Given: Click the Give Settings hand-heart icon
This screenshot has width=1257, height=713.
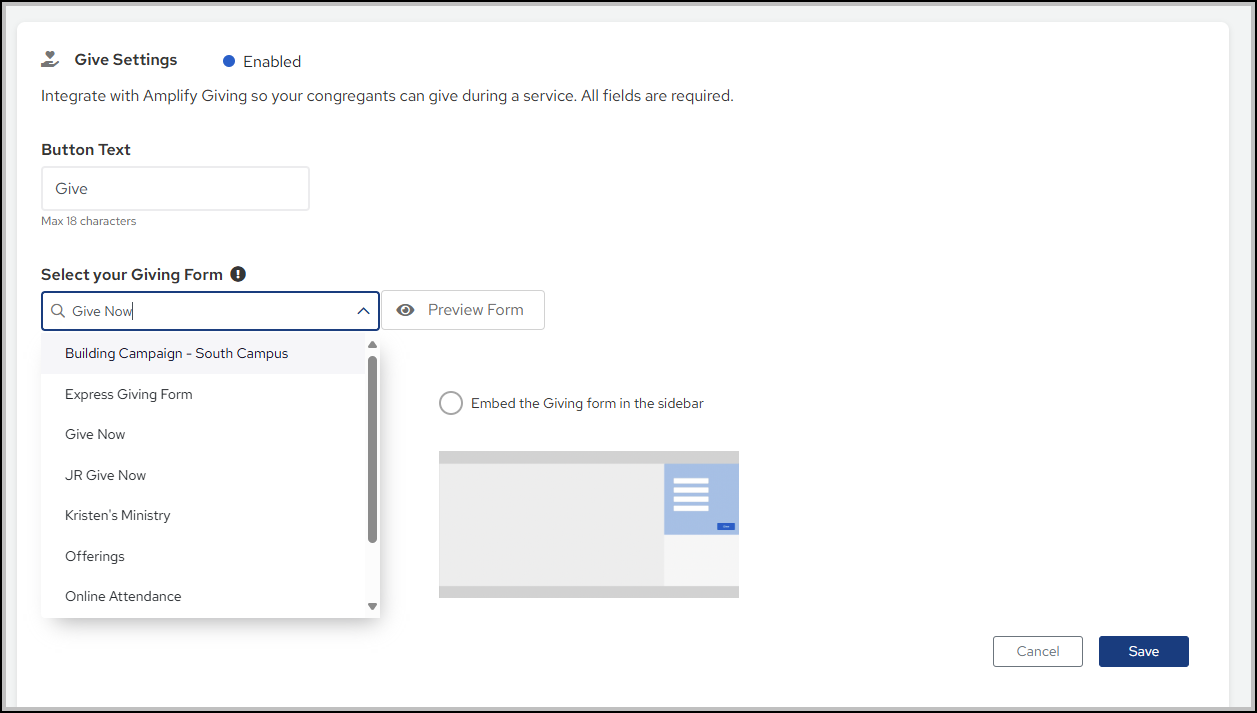Looking at the screenshot, I should [x=50, y=60].
